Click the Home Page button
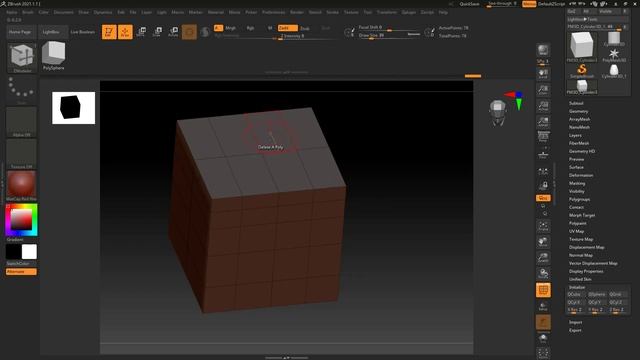 point(21,32)
